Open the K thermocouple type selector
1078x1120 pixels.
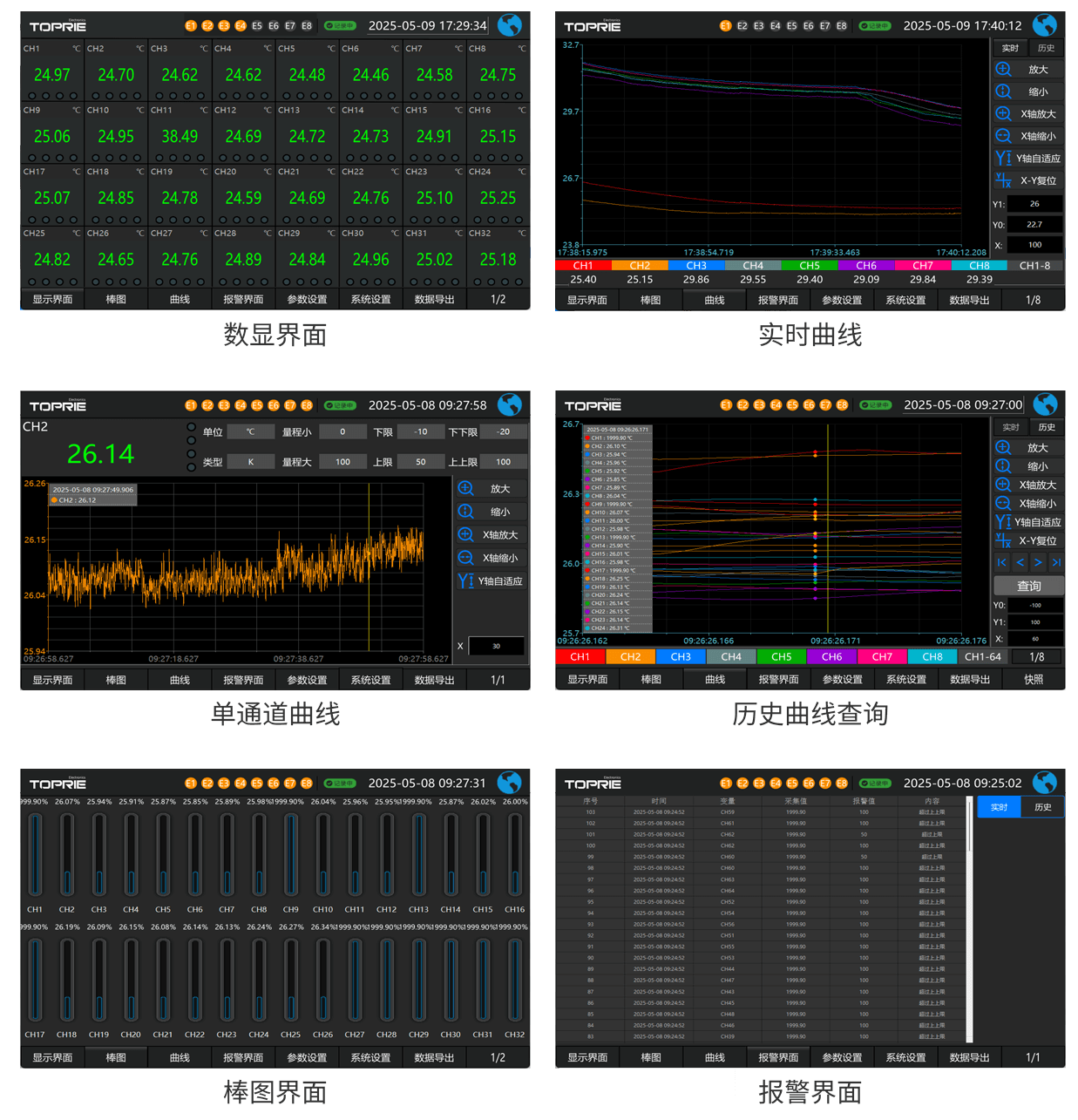(x=251, y=461)
